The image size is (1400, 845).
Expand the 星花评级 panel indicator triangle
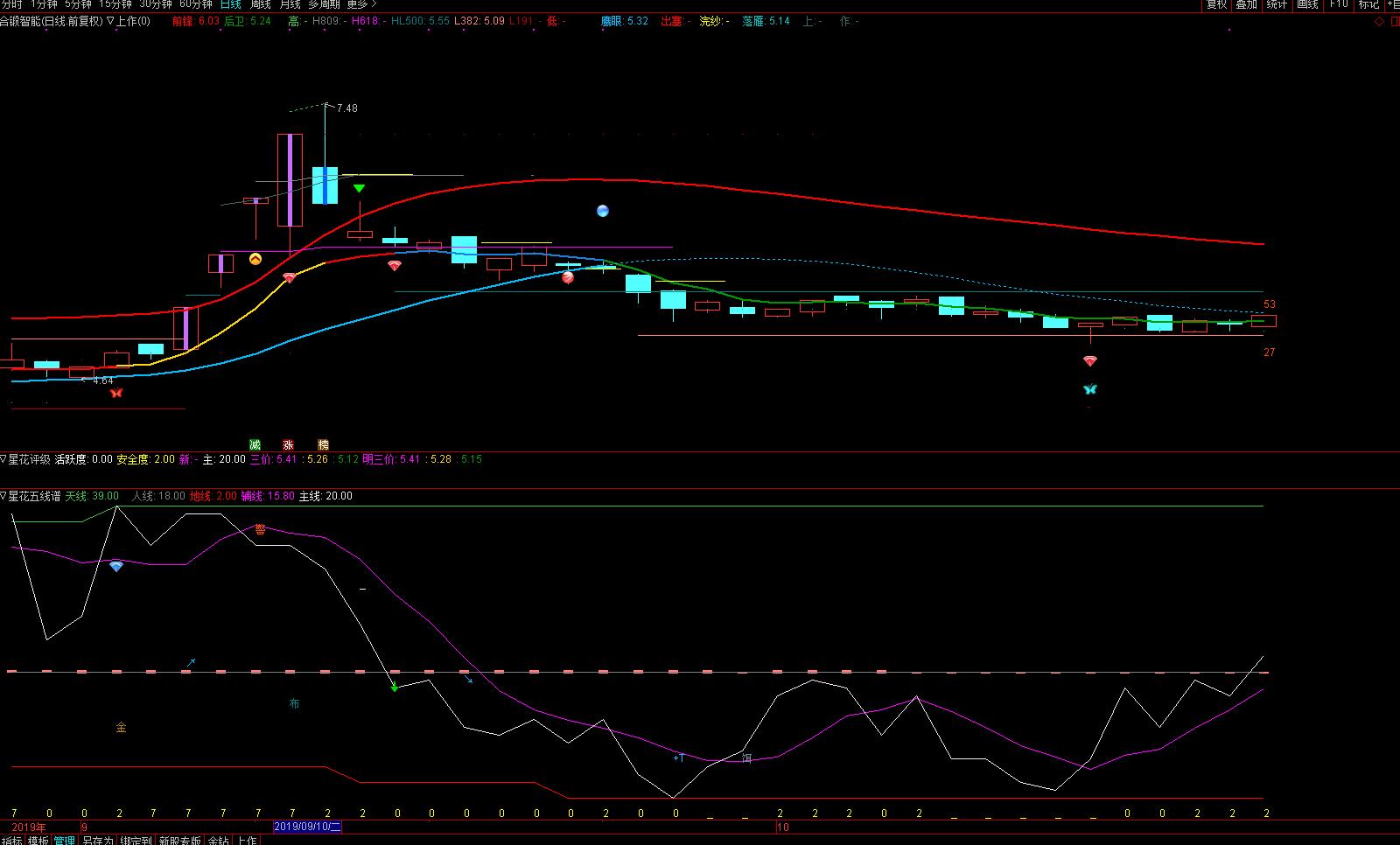(x=3, y=459)
